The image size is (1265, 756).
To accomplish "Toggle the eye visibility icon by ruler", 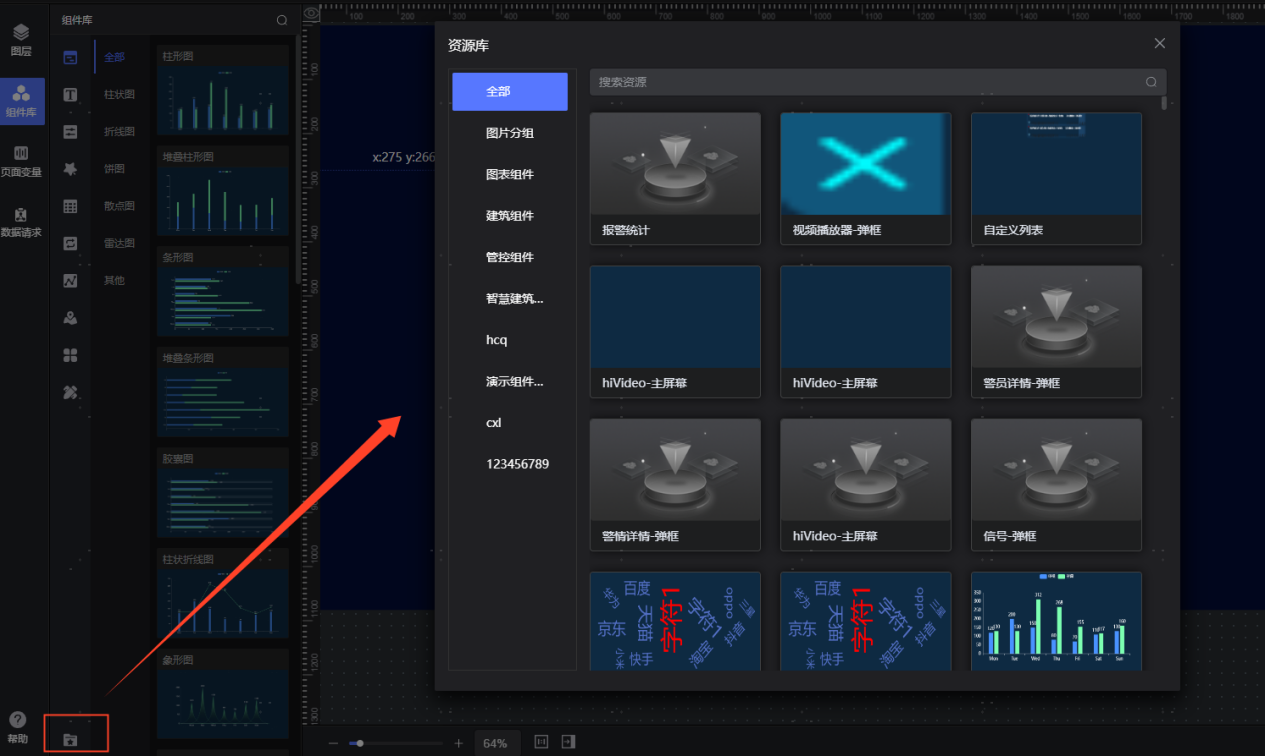I will [311, 14].
